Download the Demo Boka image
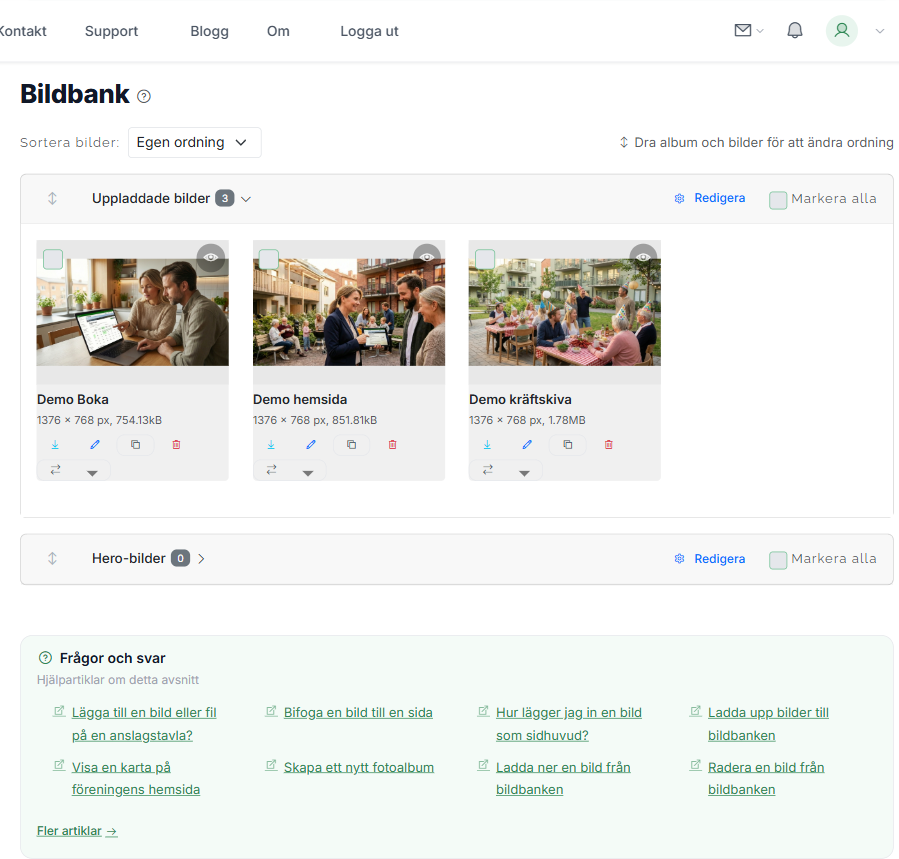899x859 pixels. [55, 444]
